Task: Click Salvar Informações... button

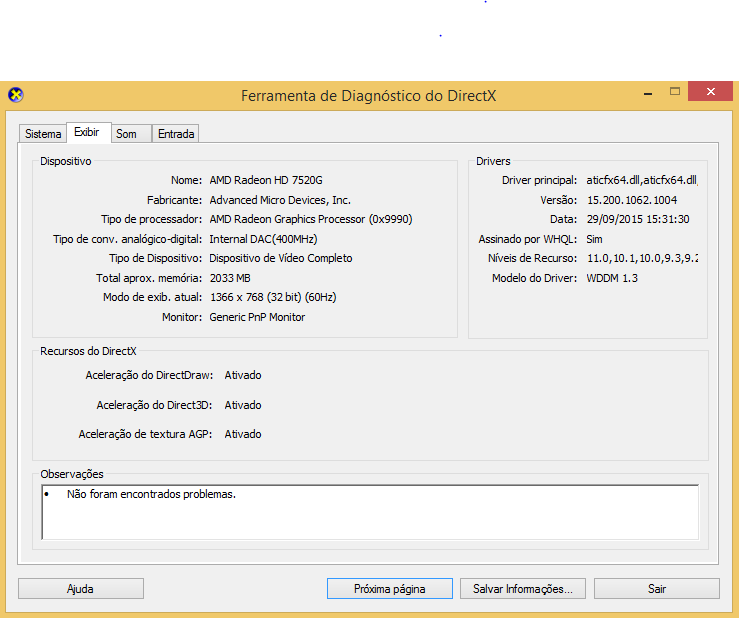Action: click(x=522, y=589)
